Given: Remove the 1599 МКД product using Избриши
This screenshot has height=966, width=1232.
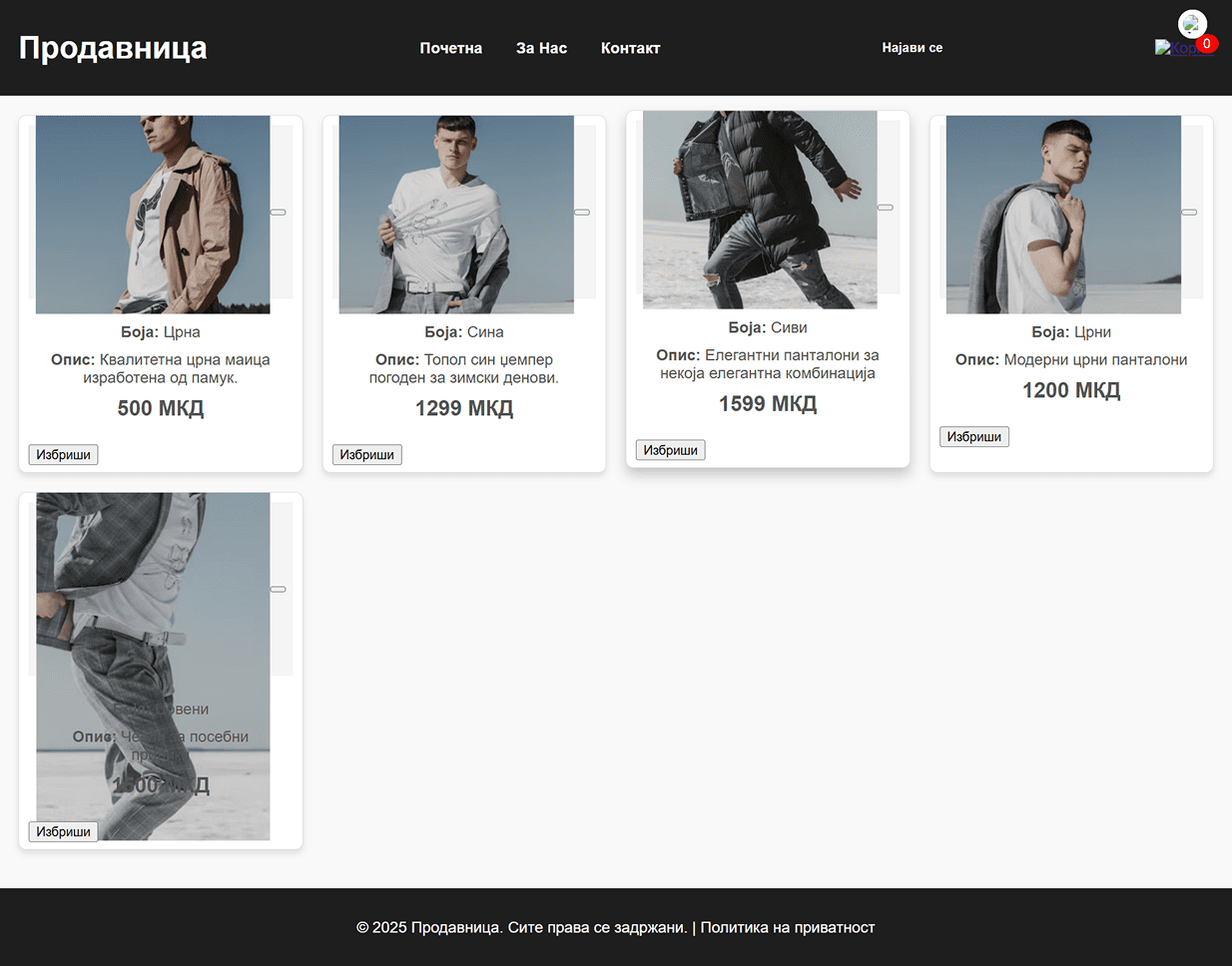Looking at the screenshot, I should click(x=670, y=450).
